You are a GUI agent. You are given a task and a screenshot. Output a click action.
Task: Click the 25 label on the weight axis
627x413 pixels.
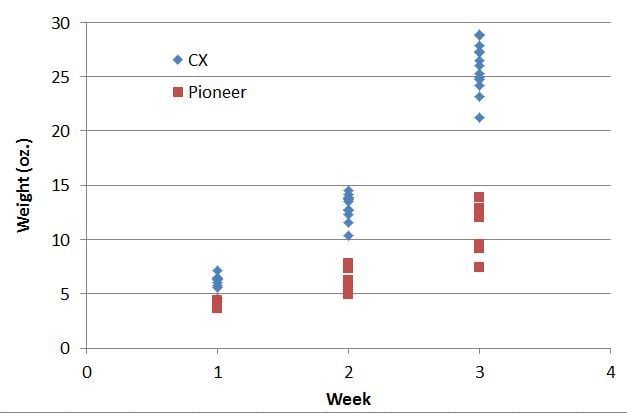pos(63,77)
